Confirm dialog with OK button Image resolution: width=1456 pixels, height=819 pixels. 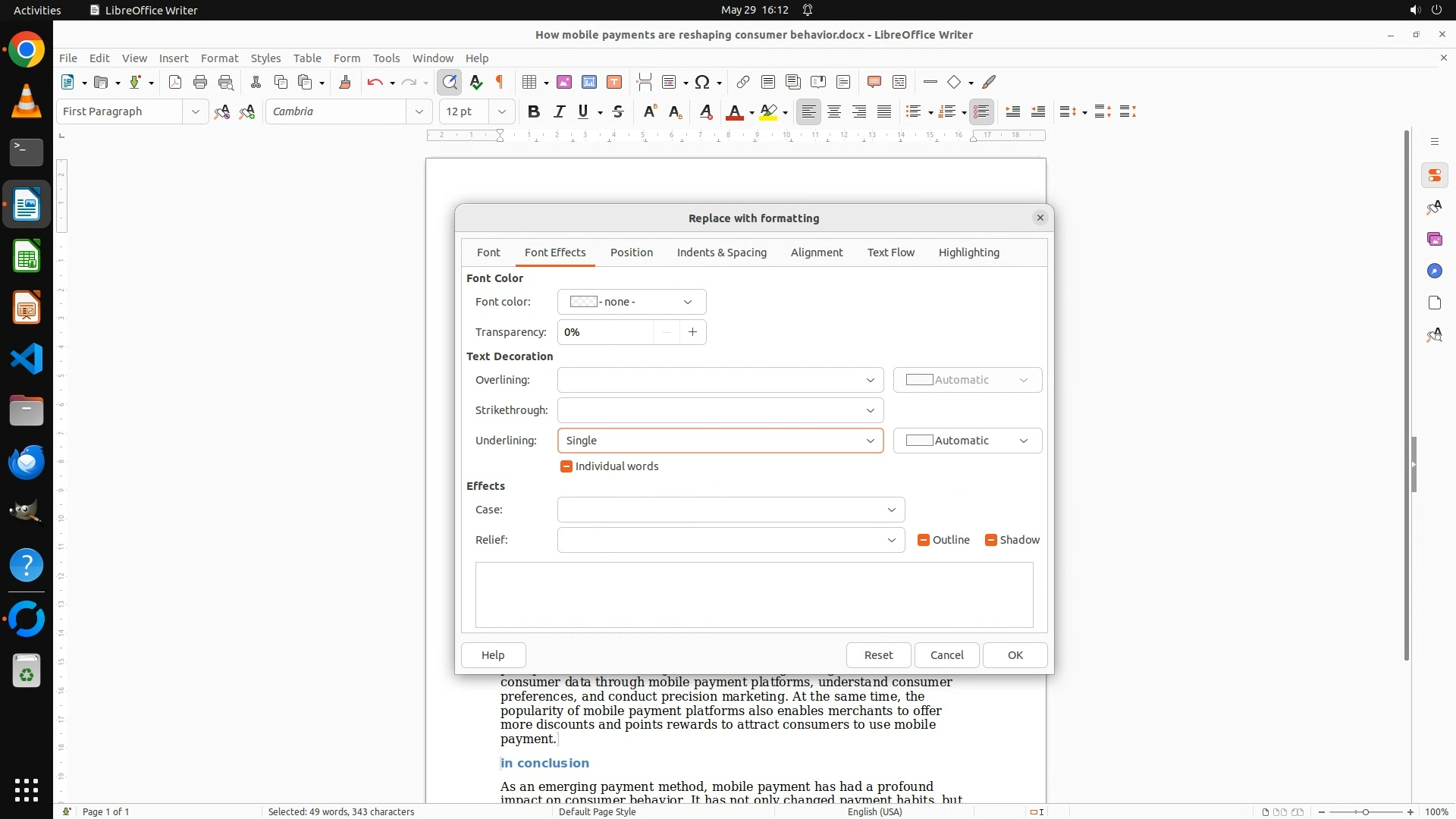click(x=1015, y=655)
